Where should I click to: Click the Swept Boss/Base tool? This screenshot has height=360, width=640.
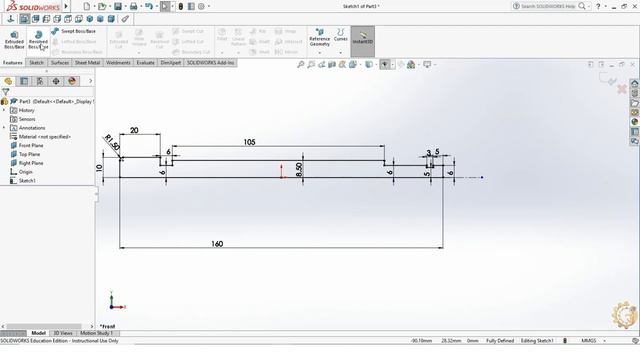pos(74,31)
